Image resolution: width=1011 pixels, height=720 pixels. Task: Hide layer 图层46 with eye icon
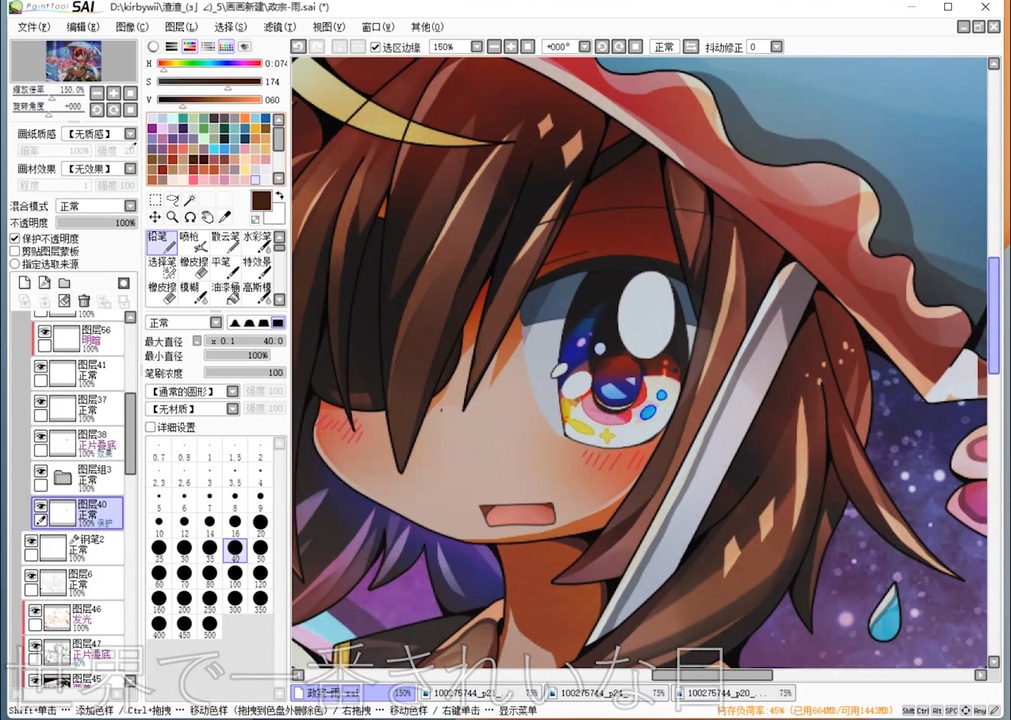(x=35, y=610)
